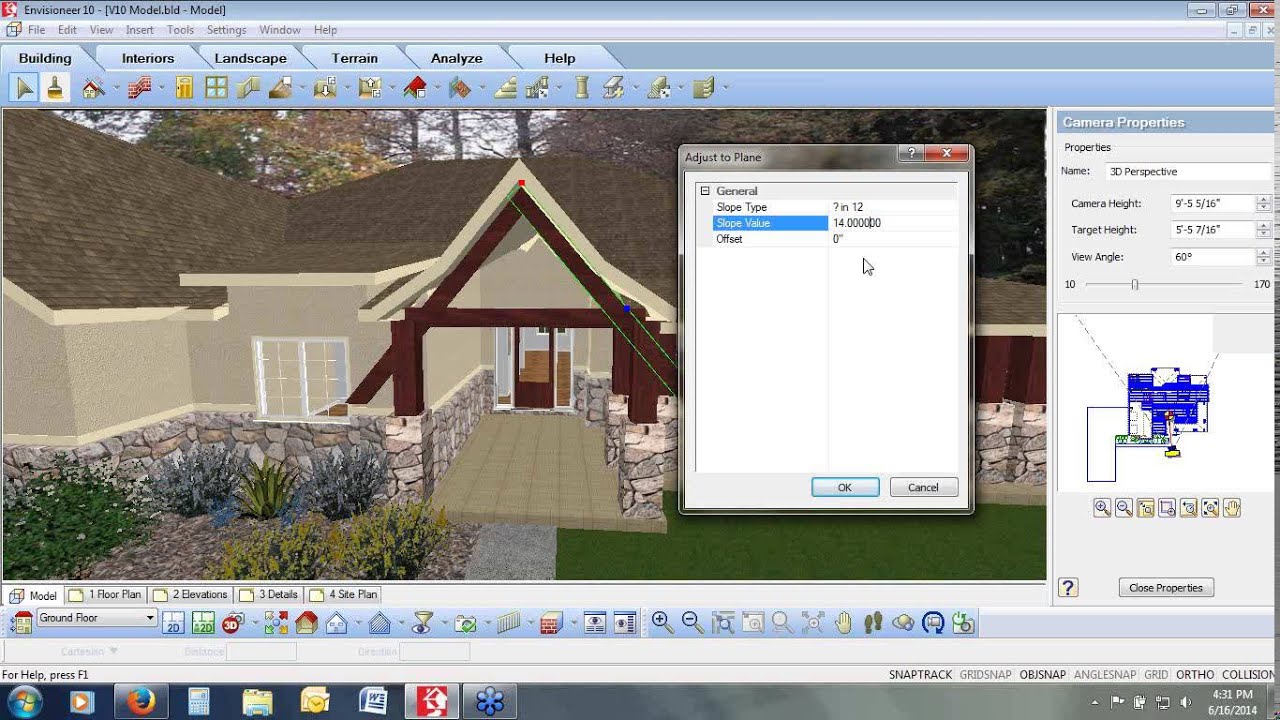
Task: Click the view filter funnel icon
Action: [x=422, y=624]
